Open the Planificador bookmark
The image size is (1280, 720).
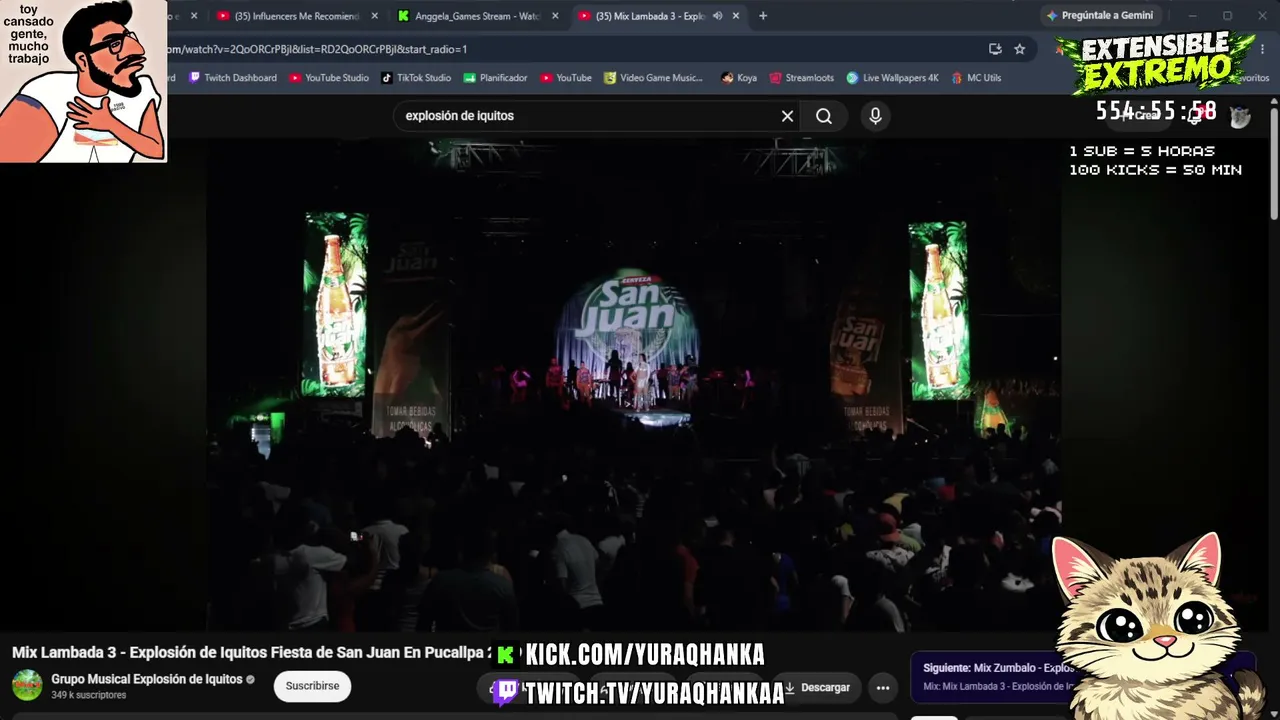(x=495, y=78)
